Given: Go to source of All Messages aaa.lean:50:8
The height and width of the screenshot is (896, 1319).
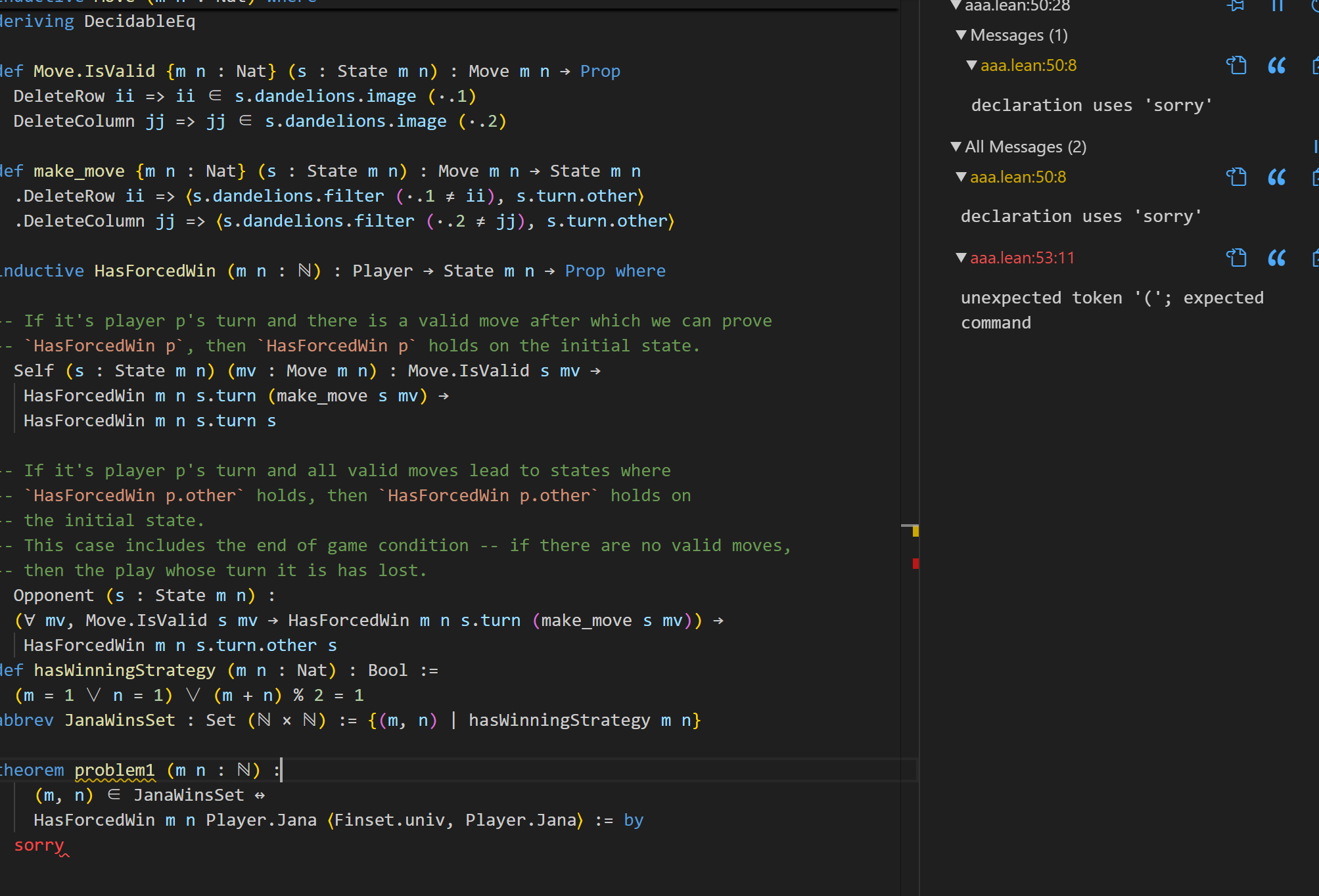Looking at the screenshot, I should 1236,177.
